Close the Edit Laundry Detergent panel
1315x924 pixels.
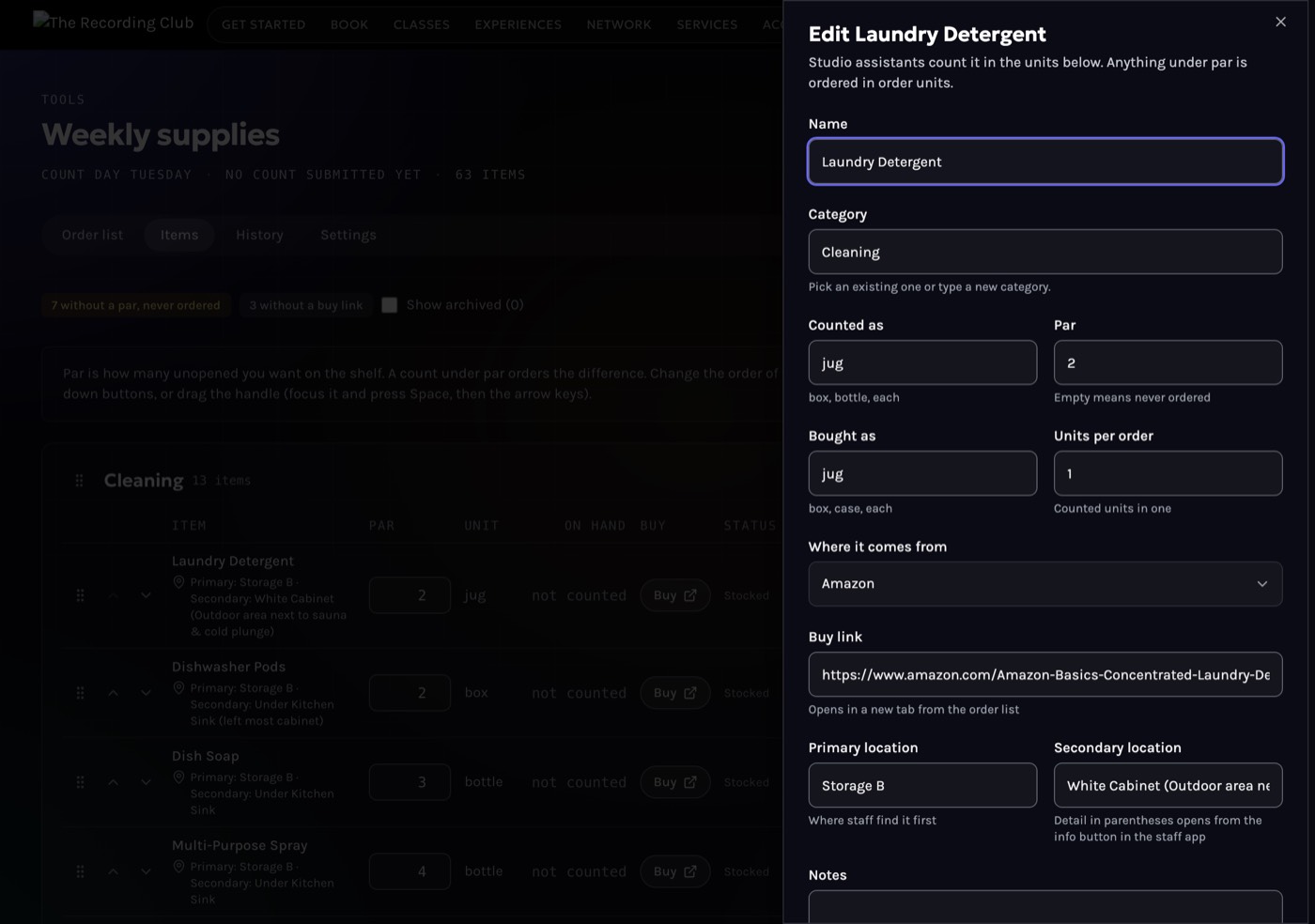(1280, 22)
